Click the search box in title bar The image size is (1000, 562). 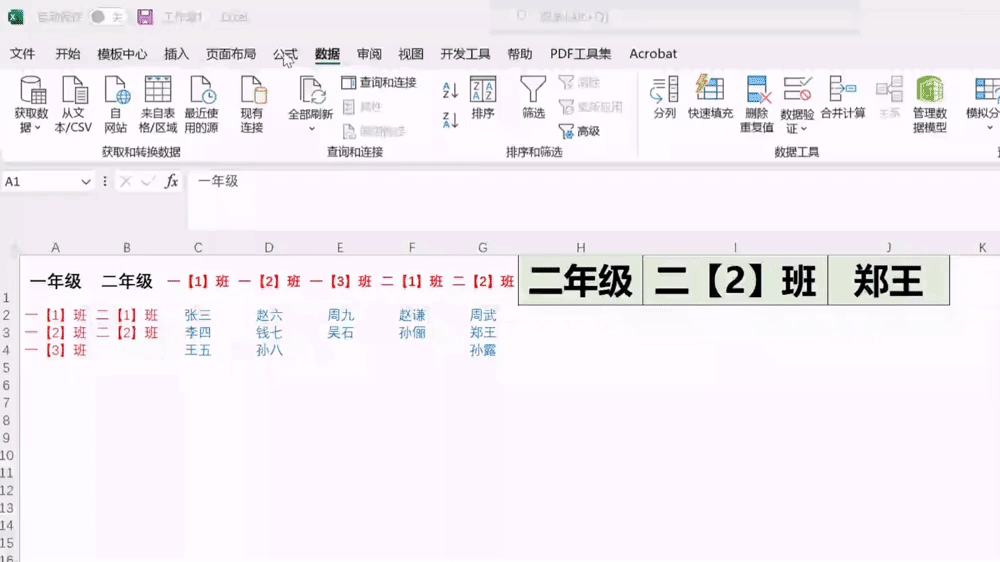[676, 17]
